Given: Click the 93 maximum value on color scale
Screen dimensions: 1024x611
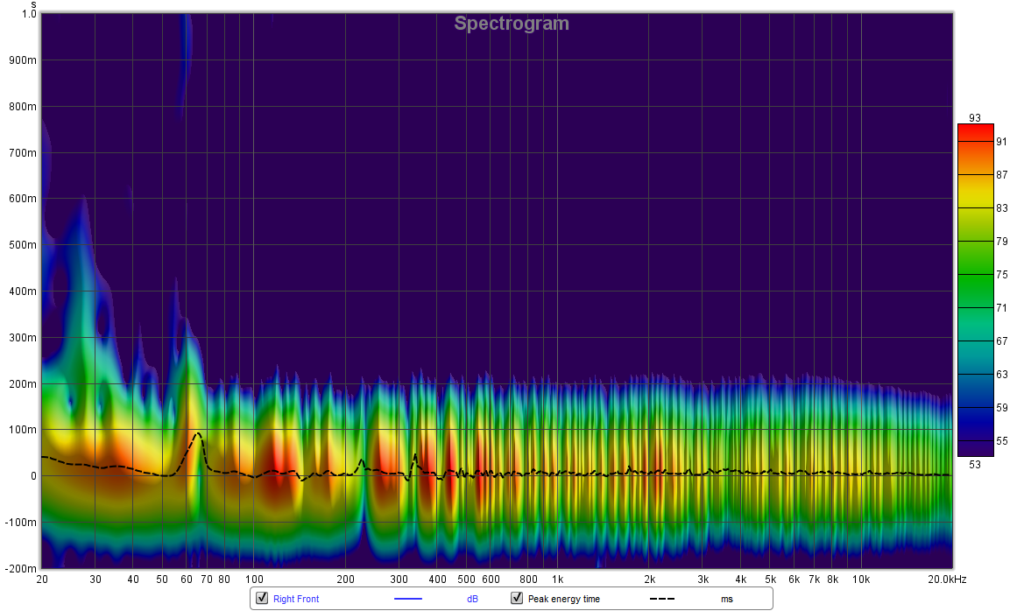Looking at the screenshot, I should (x=975, y=118).
